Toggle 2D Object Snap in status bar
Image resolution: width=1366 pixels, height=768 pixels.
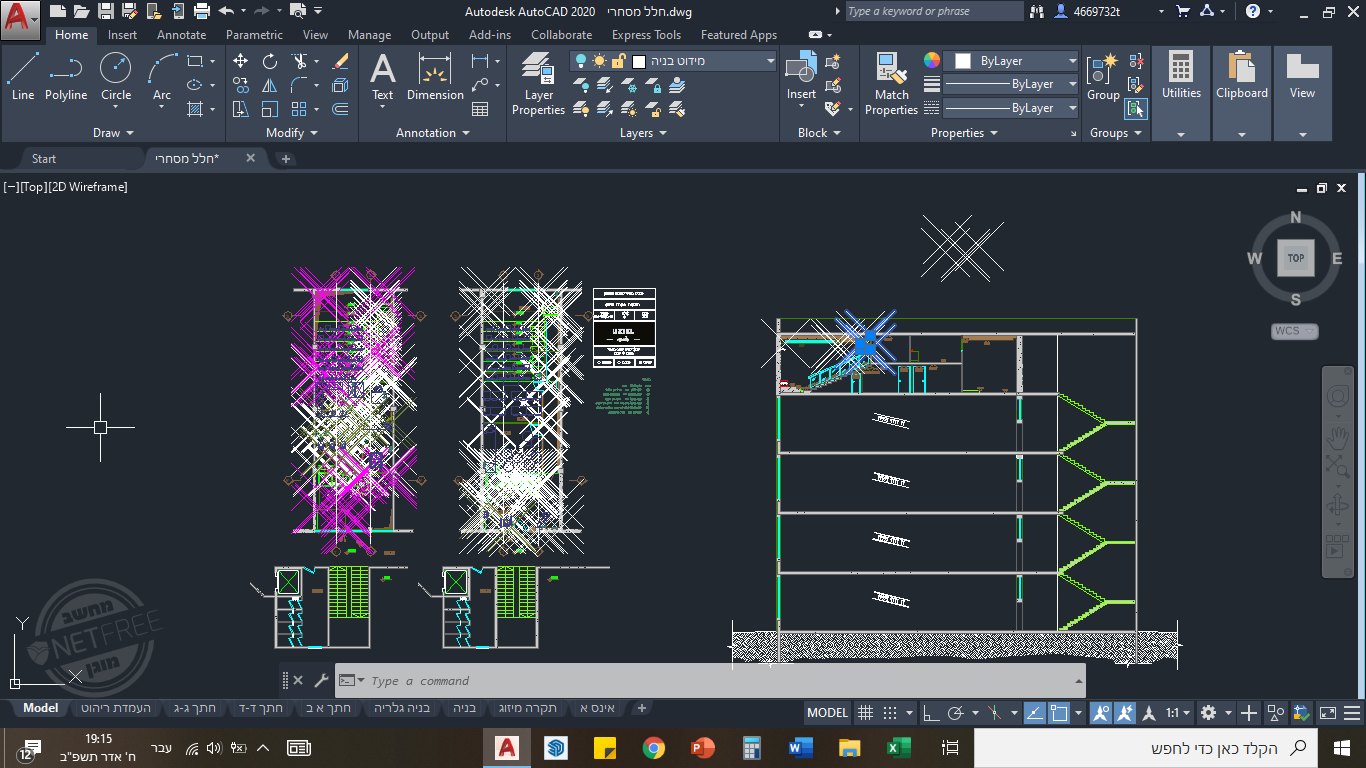pyautogui.click(x=1059, y=713)
